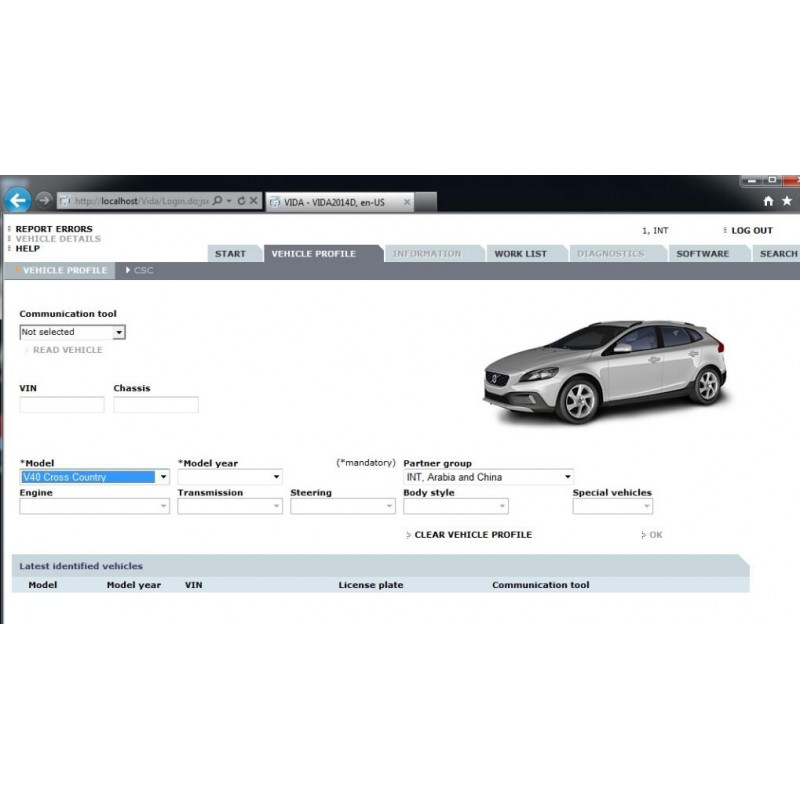Click CLEAR VEHICLE PROFILE link
Viewport: 800px width, 800px height.
472,535
